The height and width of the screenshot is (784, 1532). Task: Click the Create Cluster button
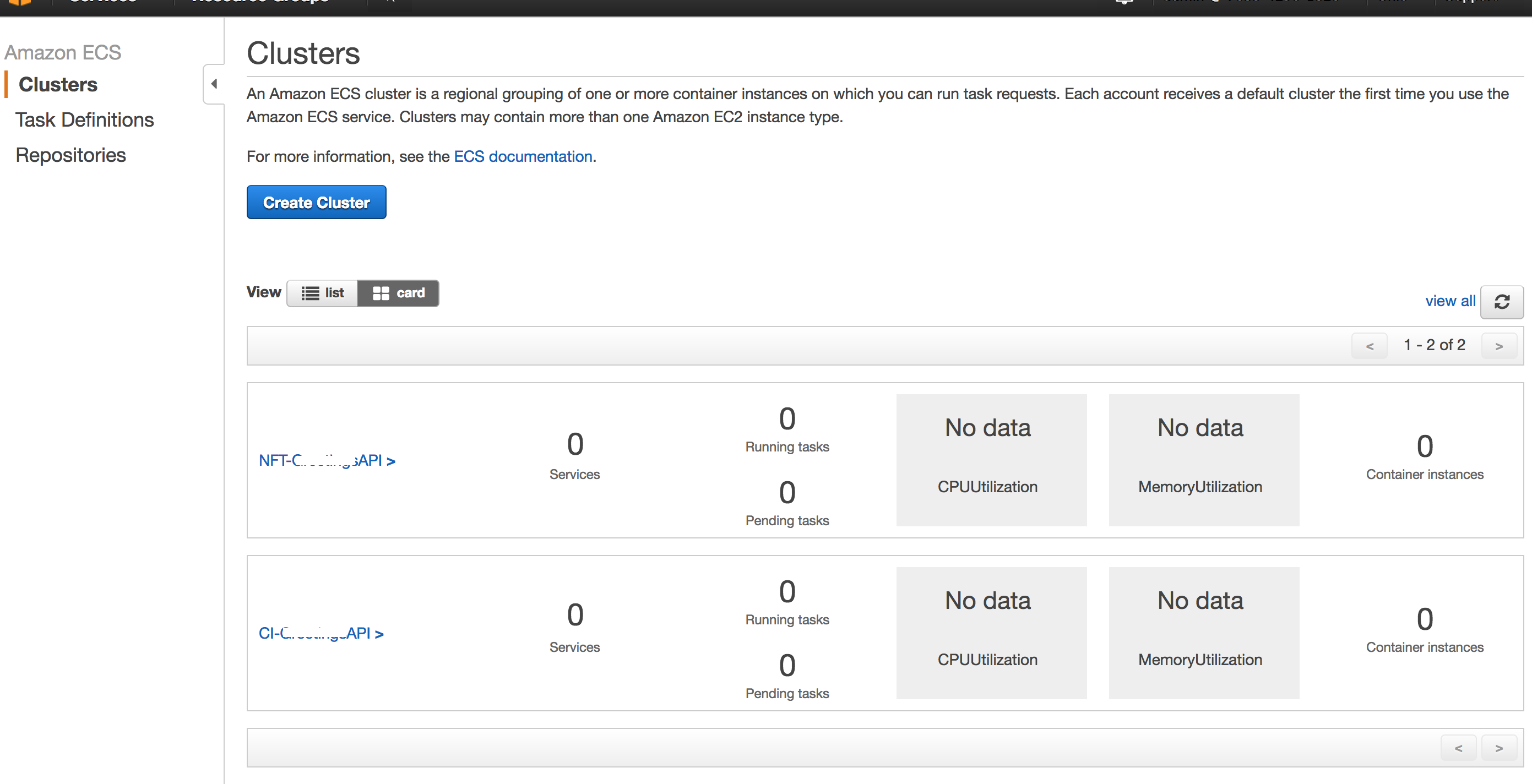[x=317, y=202]
